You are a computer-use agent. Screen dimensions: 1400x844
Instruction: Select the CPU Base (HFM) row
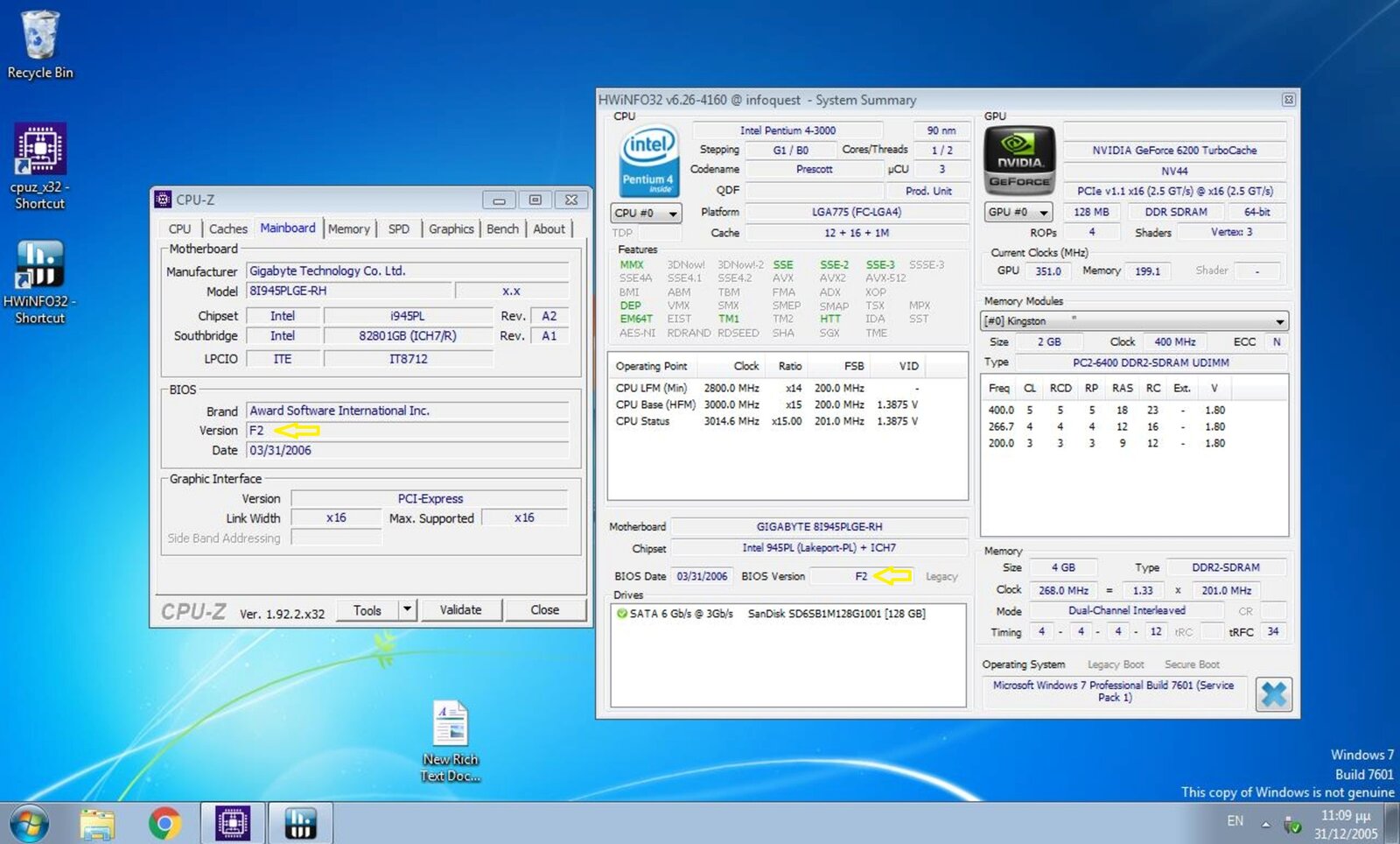787,404
